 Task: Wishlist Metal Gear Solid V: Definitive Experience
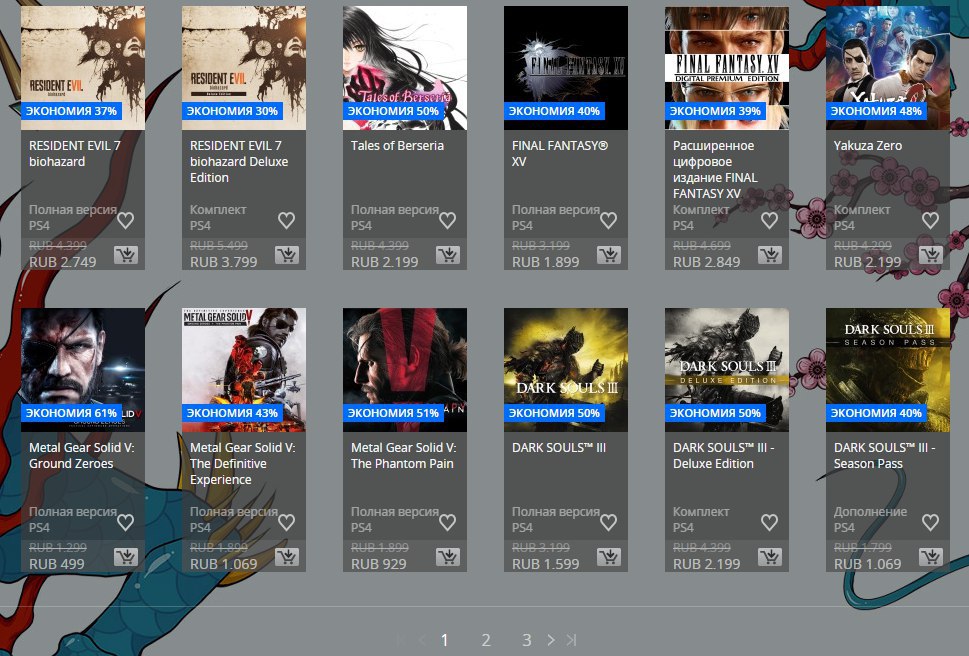coord(286,522)
